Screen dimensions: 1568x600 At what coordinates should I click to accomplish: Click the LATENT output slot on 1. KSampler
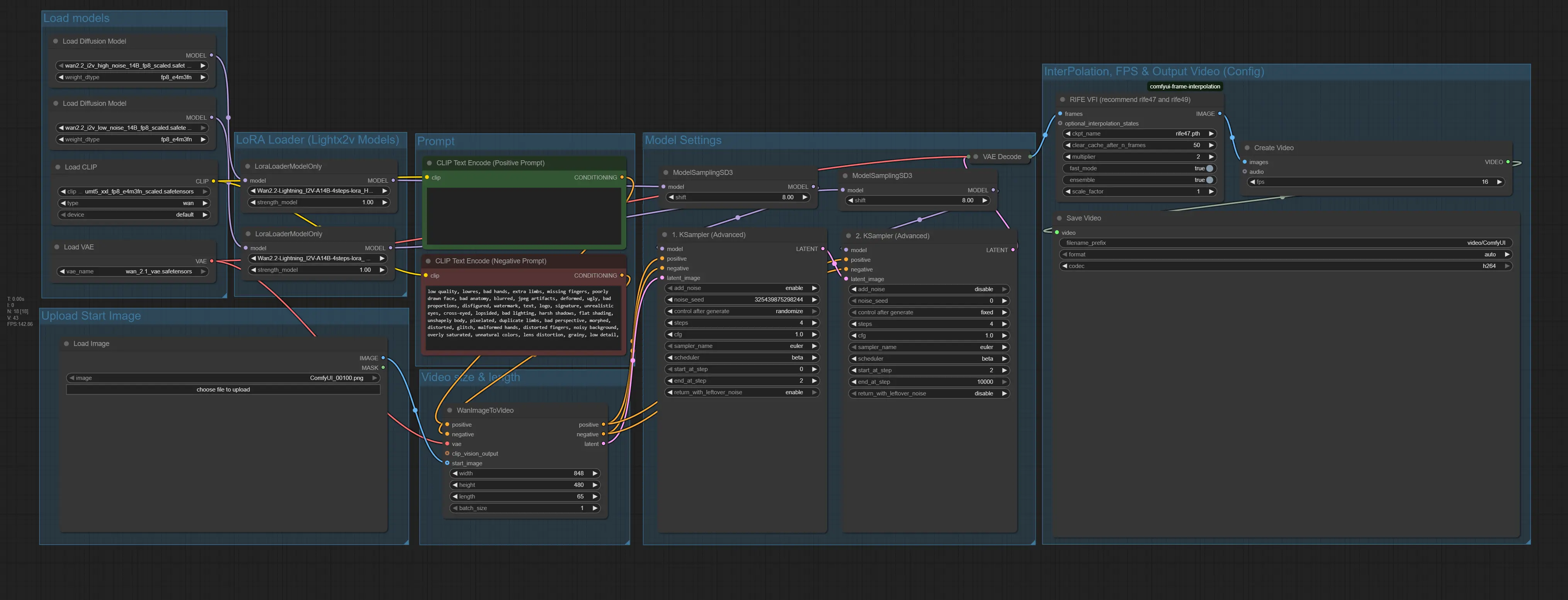click(x=823, y=249)
